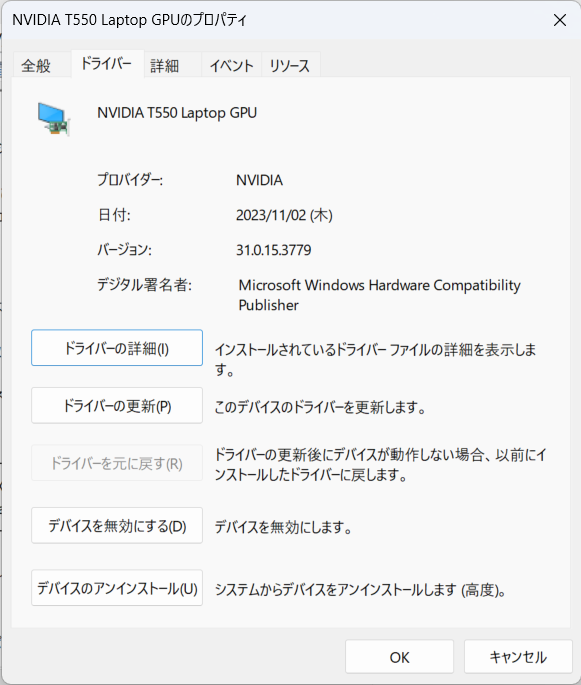This screenshot has width=581, height=685.
Task: Click the ドライバーを元に戻す(R) button
Action: 117,463
